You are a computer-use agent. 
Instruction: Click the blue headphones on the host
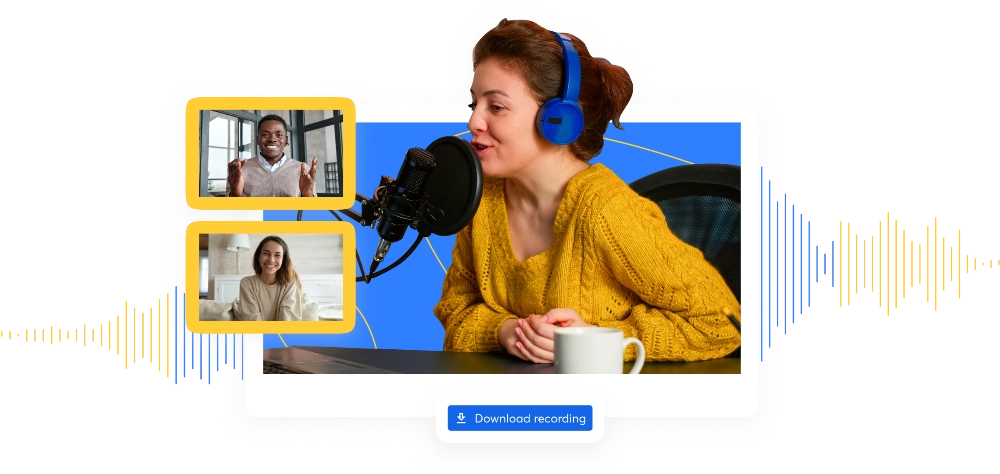(x=560, y=100)
